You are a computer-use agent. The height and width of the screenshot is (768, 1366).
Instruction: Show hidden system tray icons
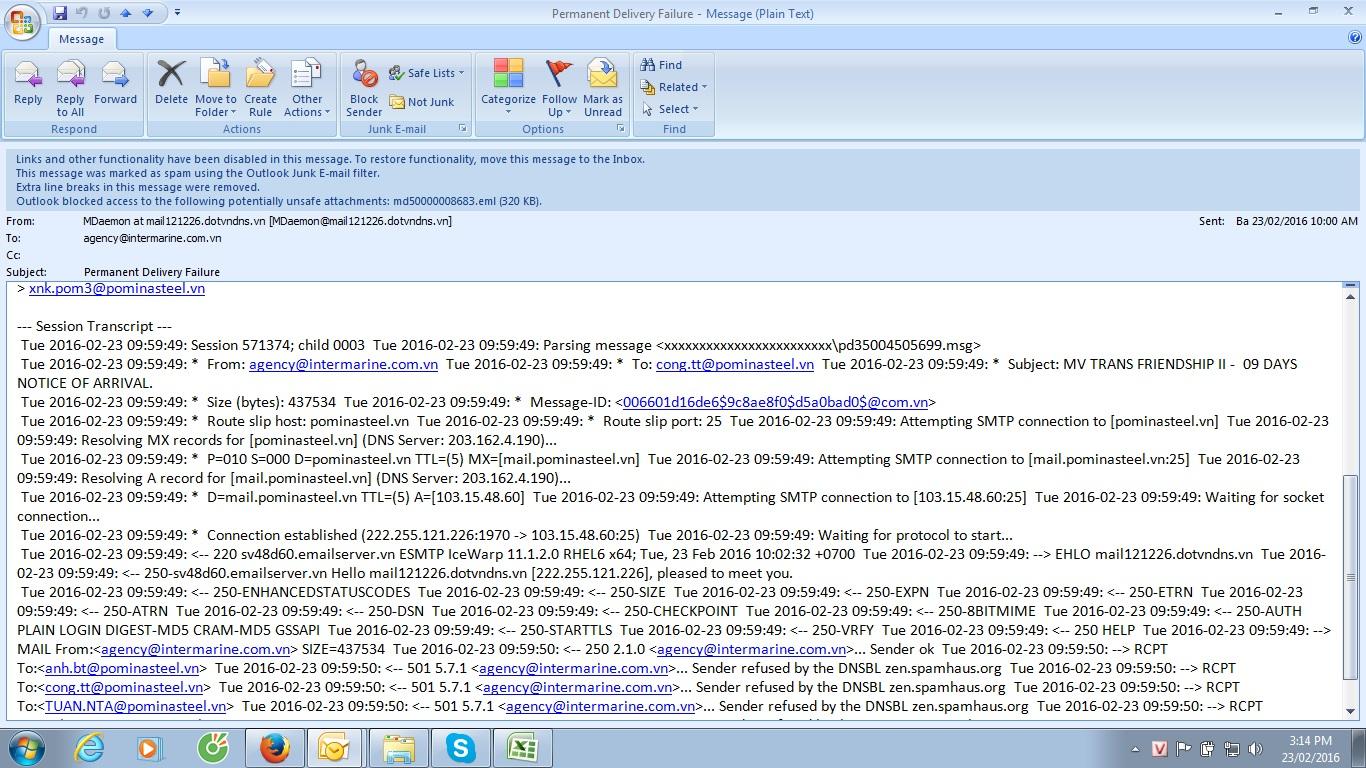[1135, 749]
